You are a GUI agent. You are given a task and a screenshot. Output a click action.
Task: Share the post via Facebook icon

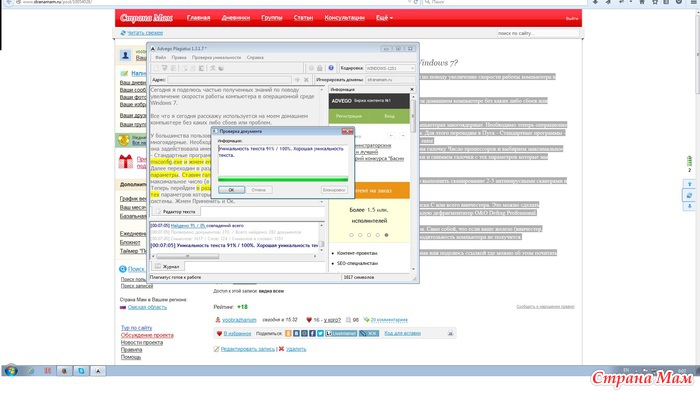tap(312, 333)
